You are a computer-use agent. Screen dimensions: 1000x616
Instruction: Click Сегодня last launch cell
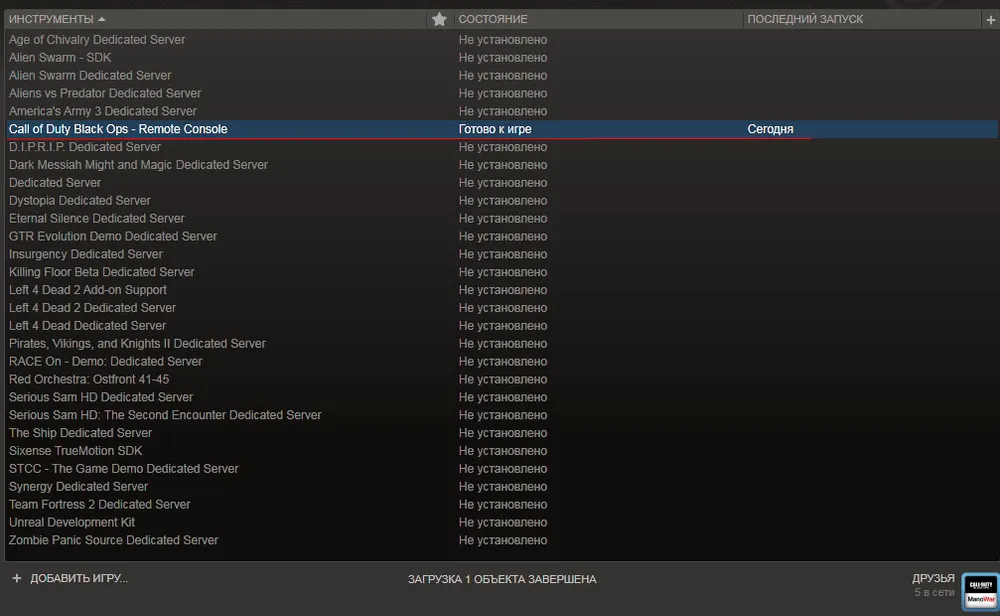770,129
